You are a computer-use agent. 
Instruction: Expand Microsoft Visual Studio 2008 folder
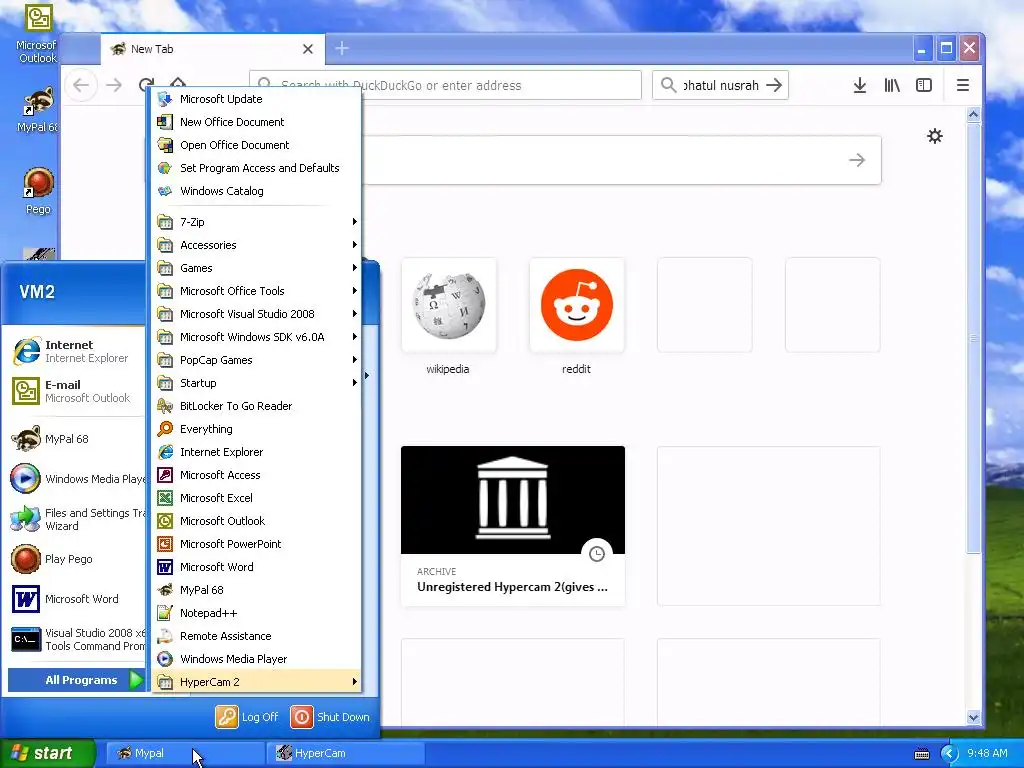coord(256,313)
